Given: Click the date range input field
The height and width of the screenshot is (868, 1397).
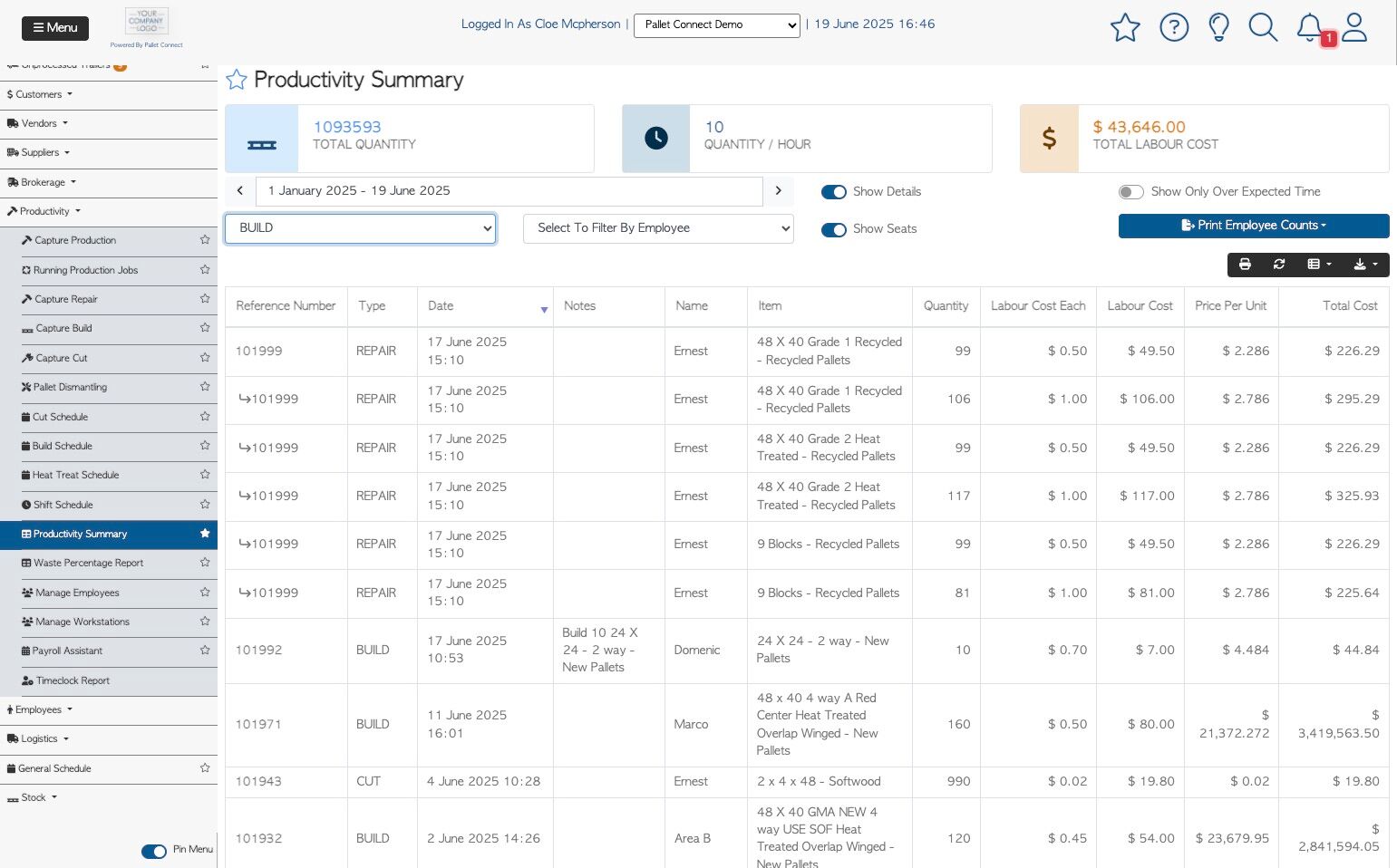Looking at the screenshot, I should point(509,191).
